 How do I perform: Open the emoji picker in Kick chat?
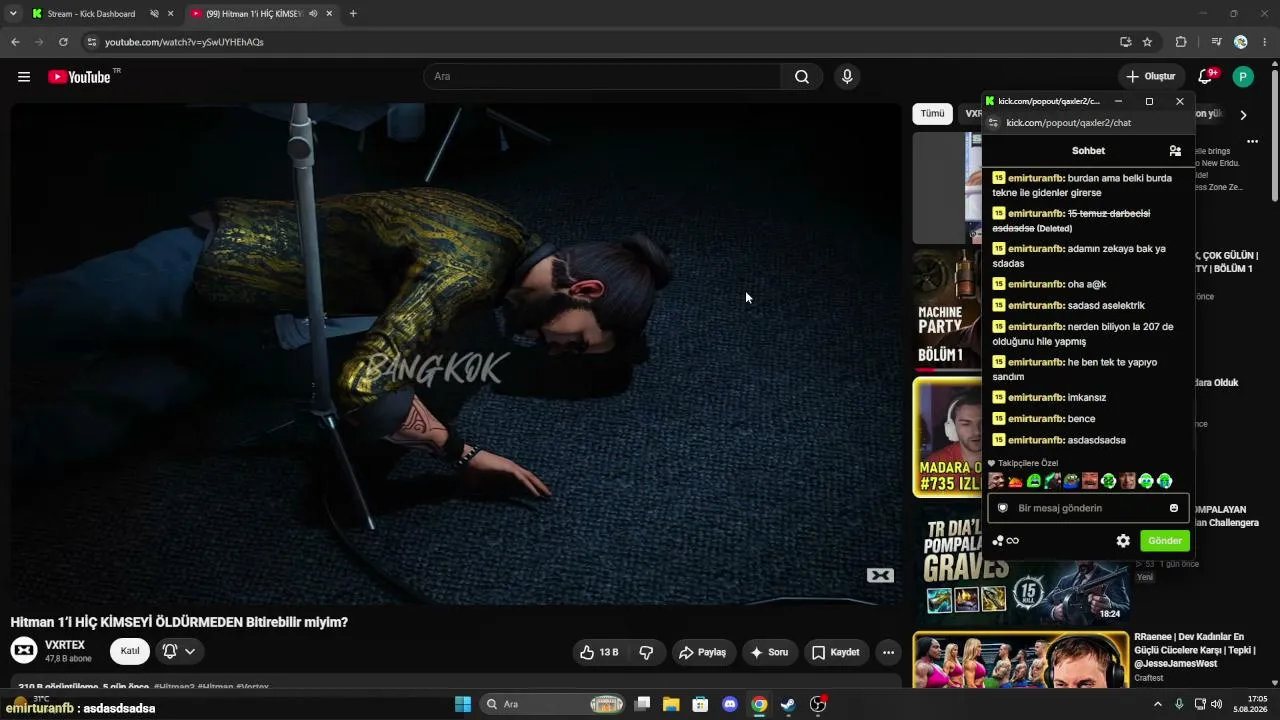[x=1174, y=508]
